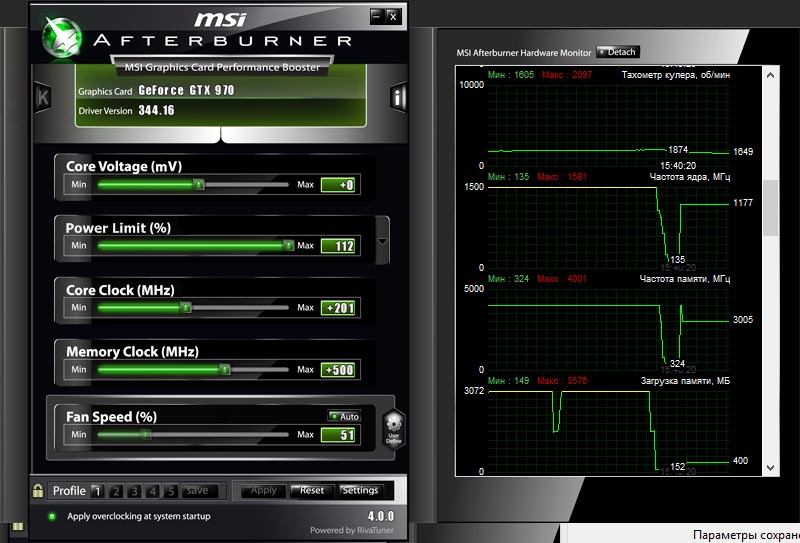The image size is (800, 543).
Task: Click the hardware monitor scrollbar thumb
Action: [x=770, y=208]
